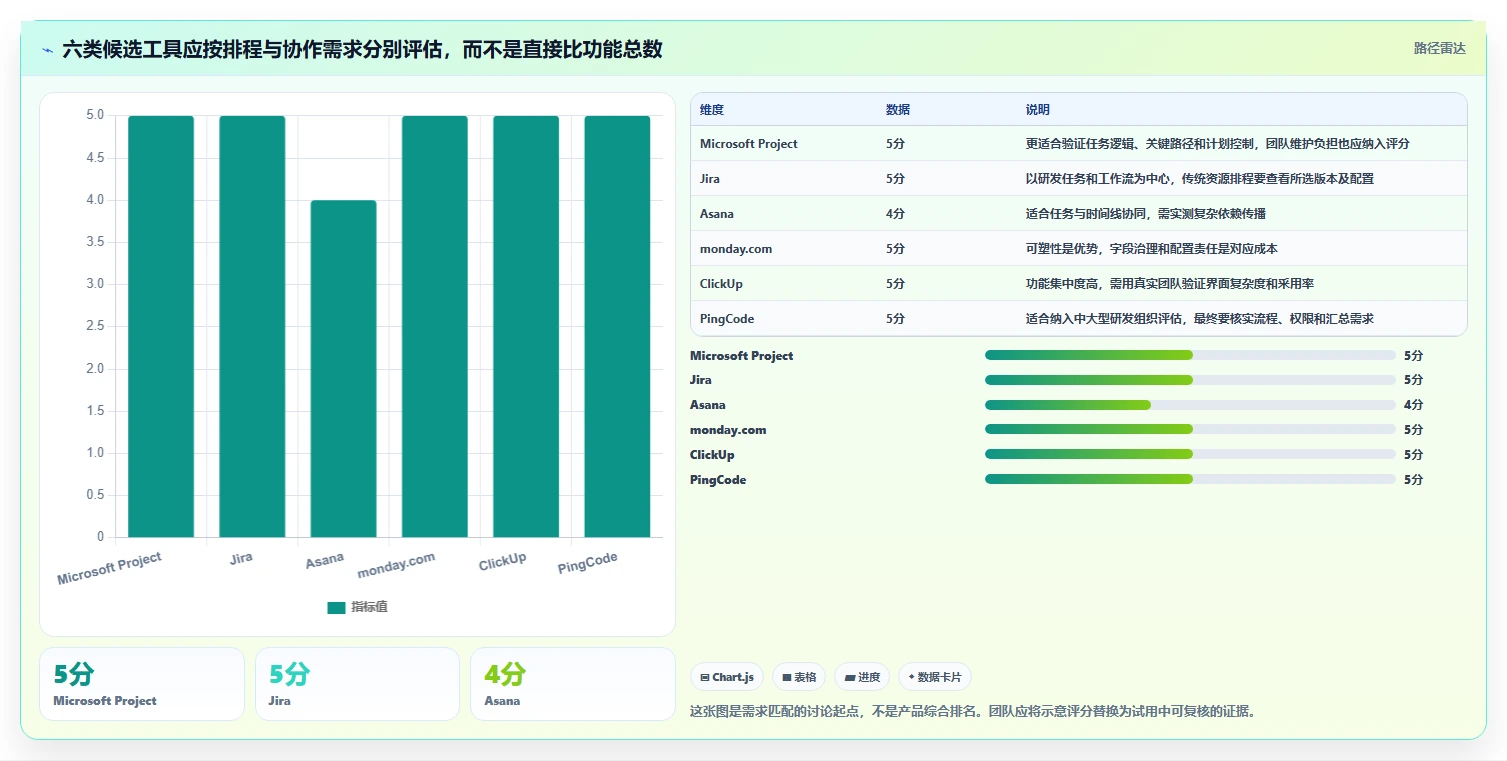
Task: Click description '可塑性是优势，字段治理和配置责任是对应成本'
Action: [x=1152, y=249]
